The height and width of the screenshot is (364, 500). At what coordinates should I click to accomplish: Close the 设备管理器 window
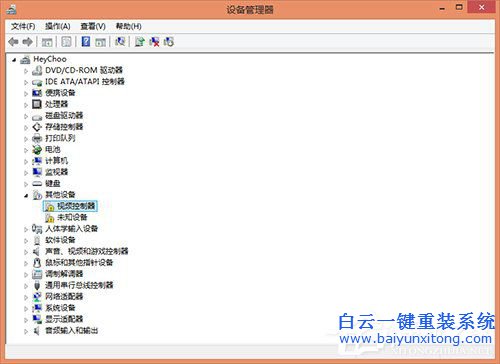(x=481, y=7)
